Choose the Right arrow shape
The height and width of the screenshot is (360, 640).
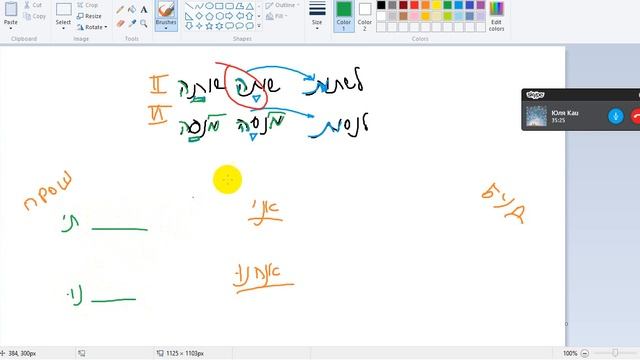tap(229, 16)
